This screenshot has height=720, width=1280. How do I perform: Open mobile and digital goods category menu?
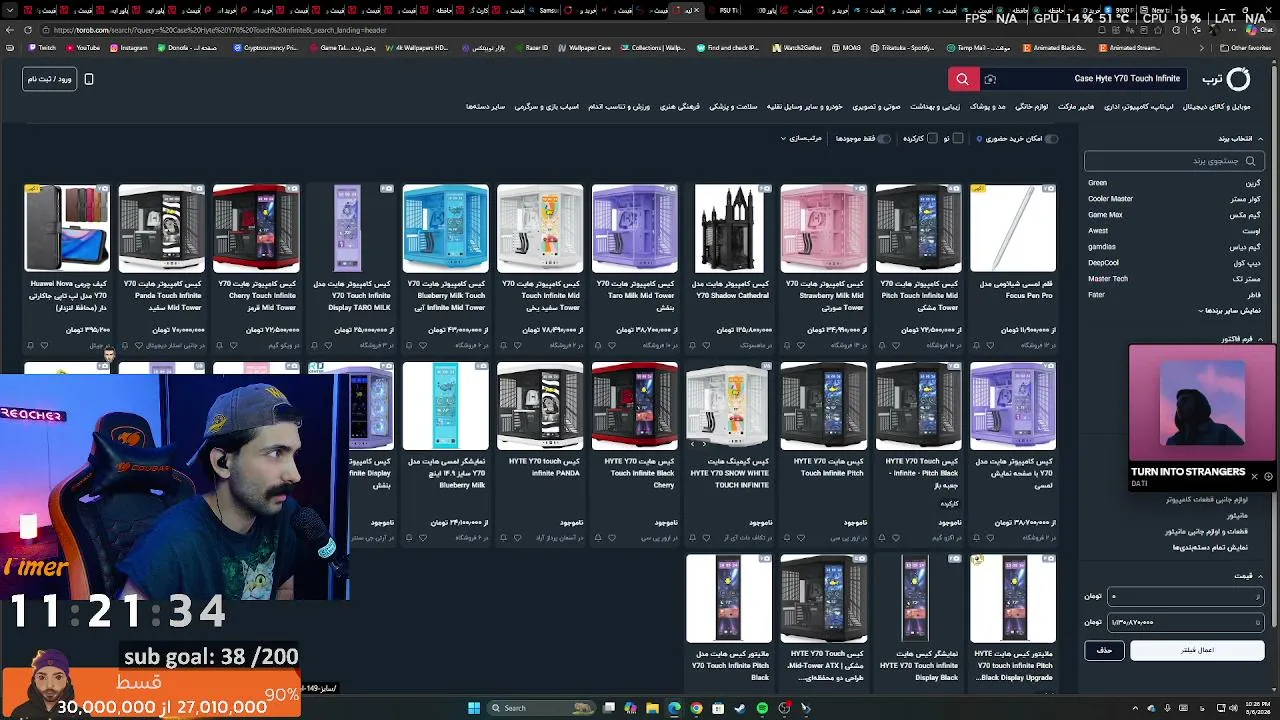(x=1217, y=107)
